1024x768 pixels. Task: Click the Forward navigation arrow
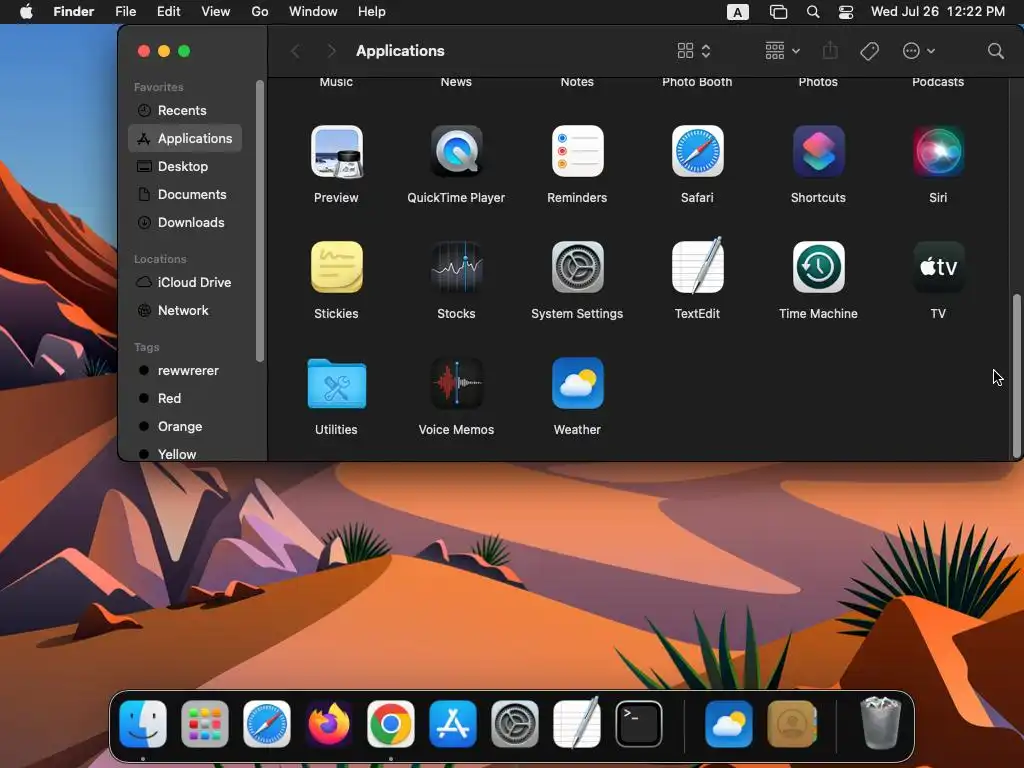coord(331,51)
